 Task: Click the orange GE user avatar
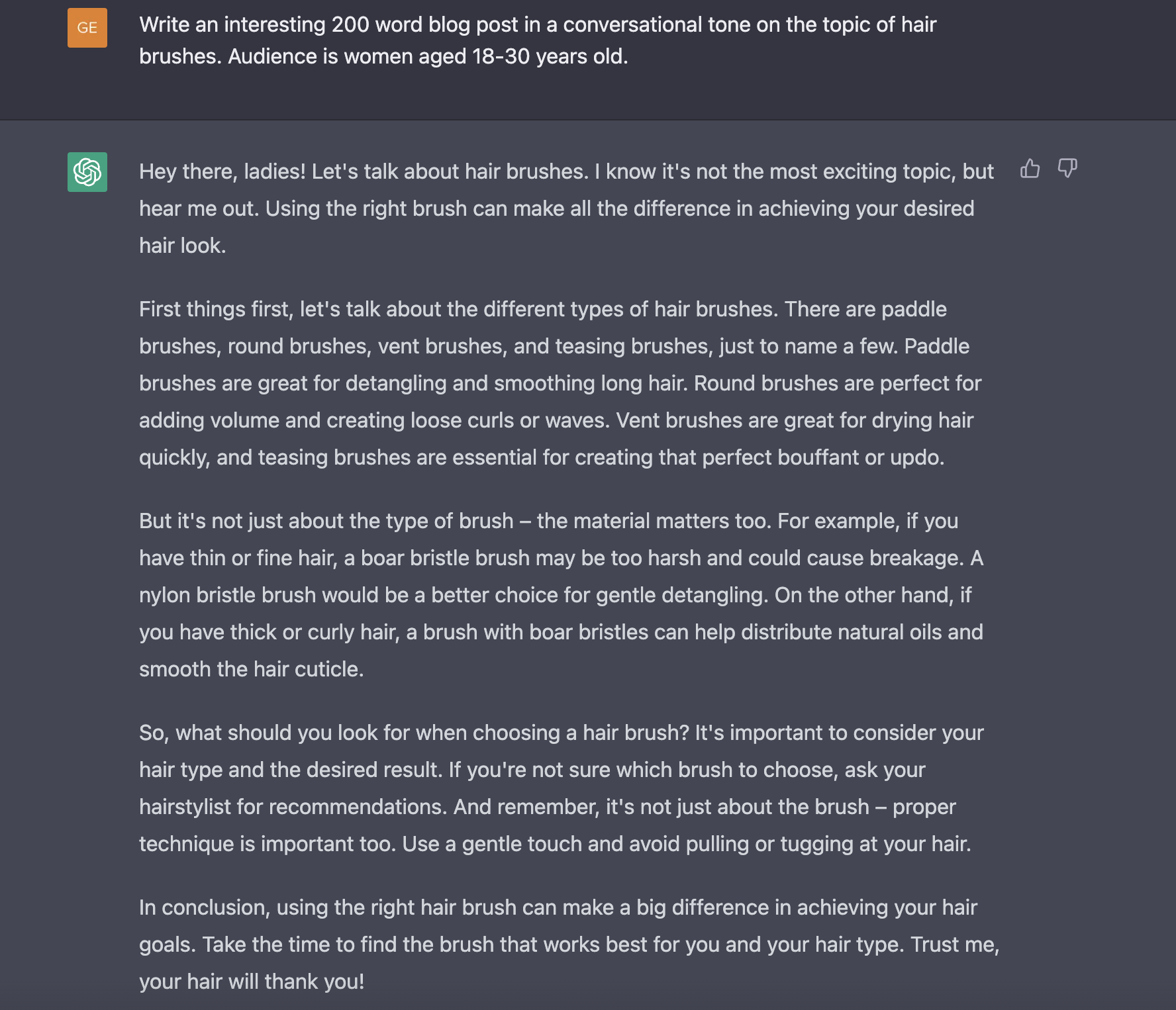pos(87,28)
